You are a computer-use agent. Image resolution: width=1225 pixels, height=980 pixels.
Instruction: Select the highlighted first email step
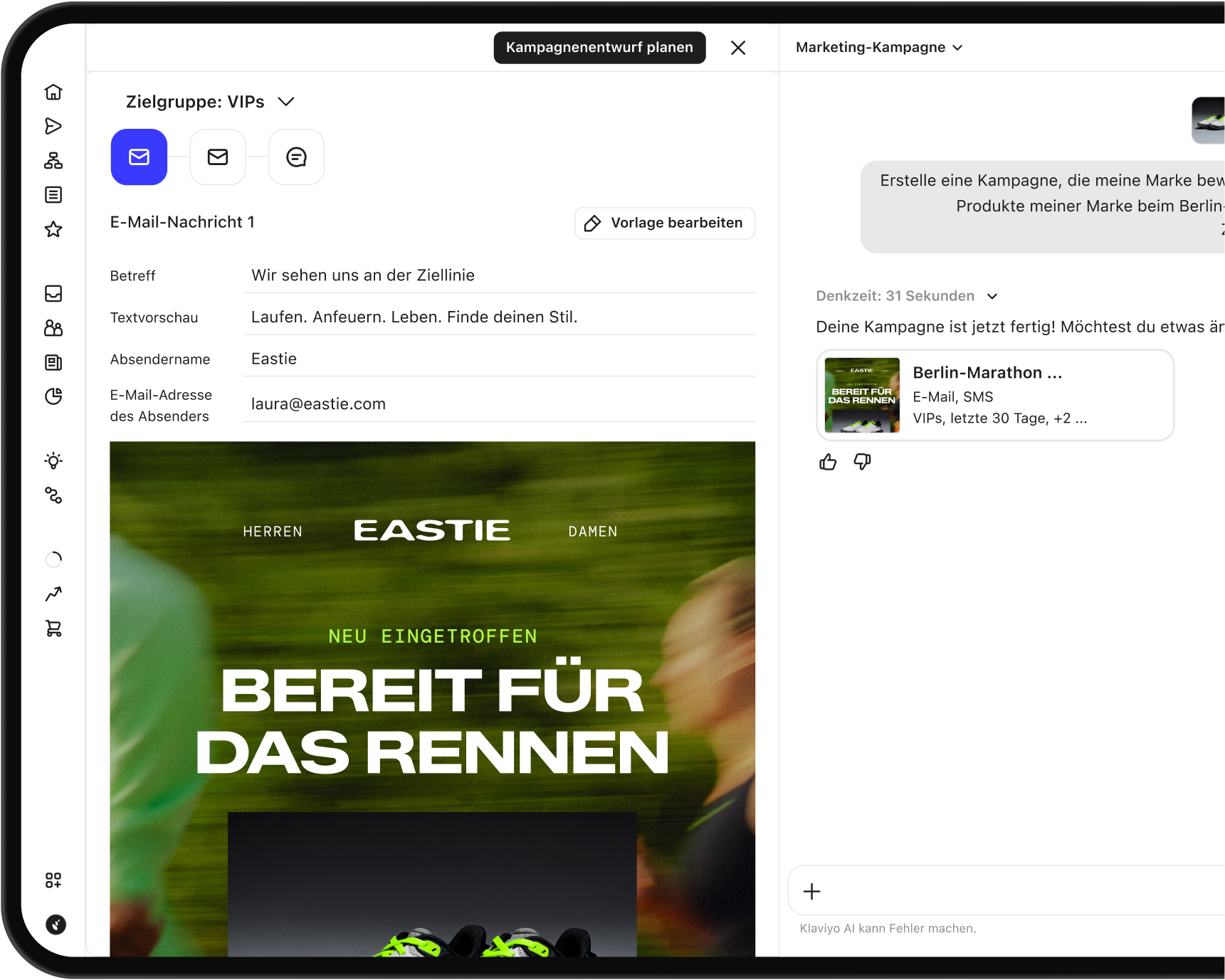coord(139,157)
